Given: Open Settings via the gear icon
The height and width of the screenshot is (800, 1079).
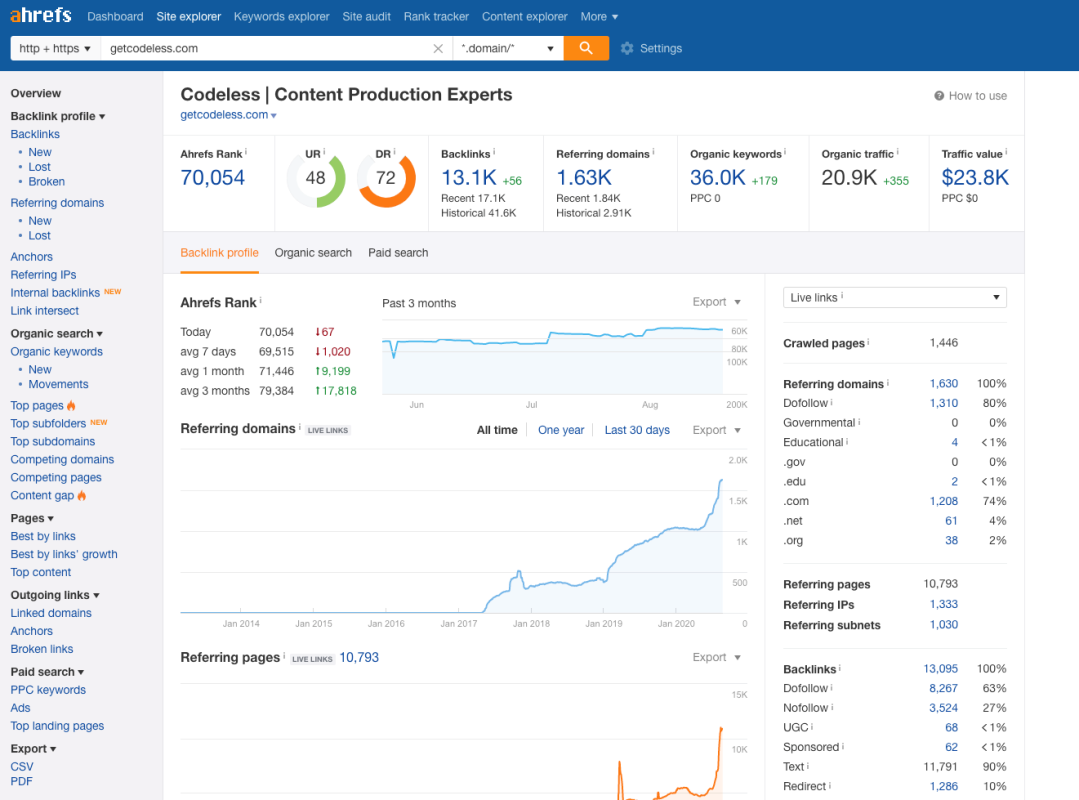Looking at the screenshot, I should point(627,48).
